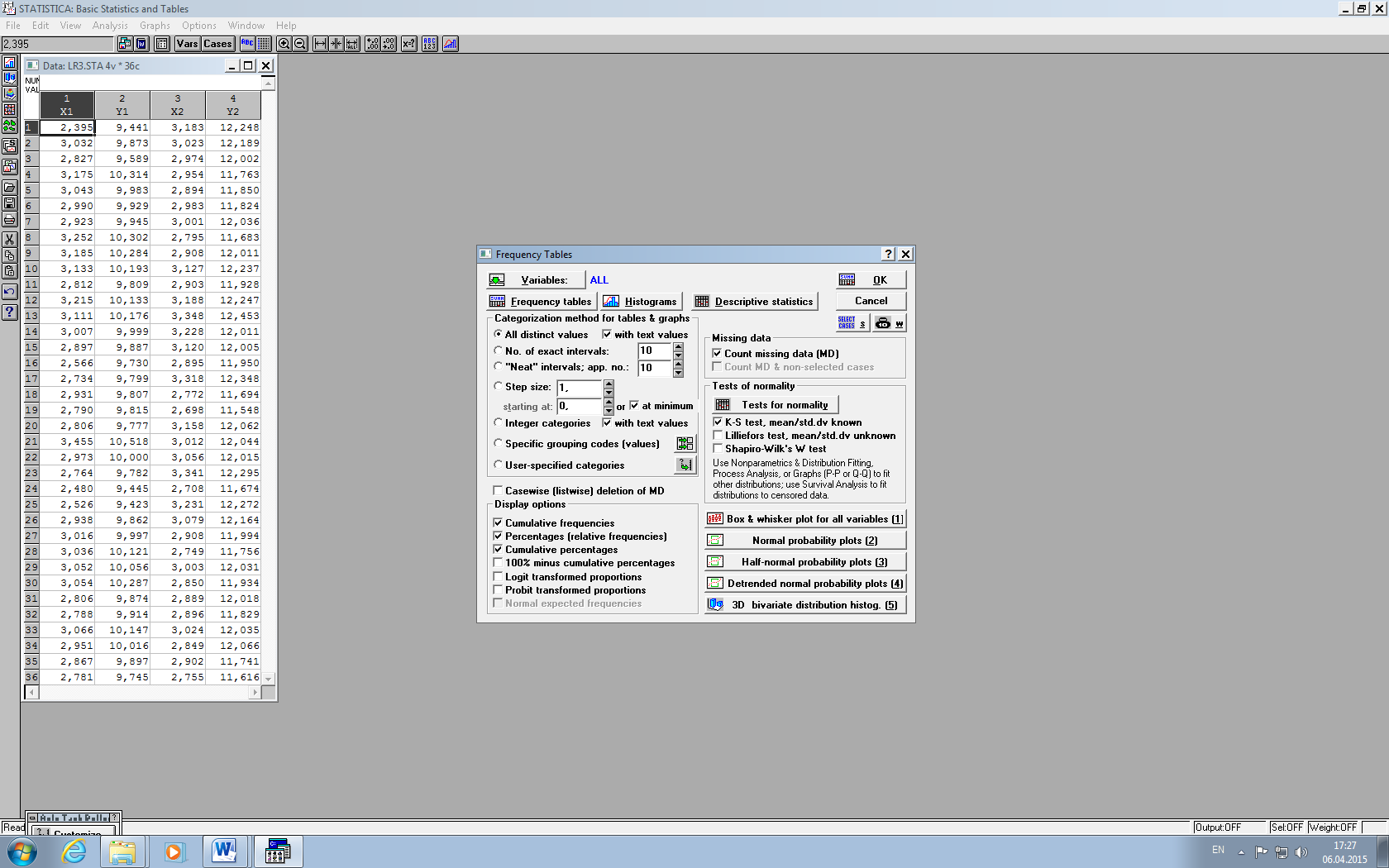This screenshot has width=1389, height=868.
Task: Toggle Percentages (relative frequencies) checkbox
Action: [x=498, y=536]
